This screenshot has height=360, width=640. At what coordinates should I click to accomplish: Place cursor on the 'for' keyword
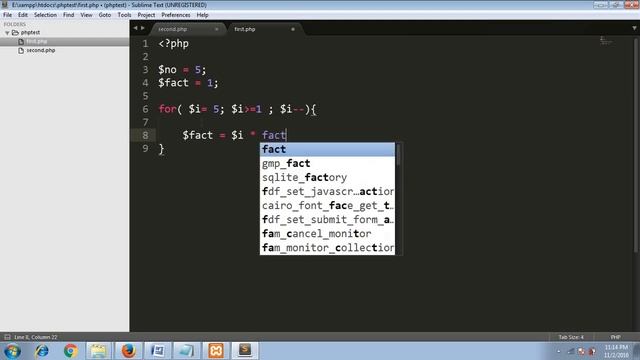[167, 109]
